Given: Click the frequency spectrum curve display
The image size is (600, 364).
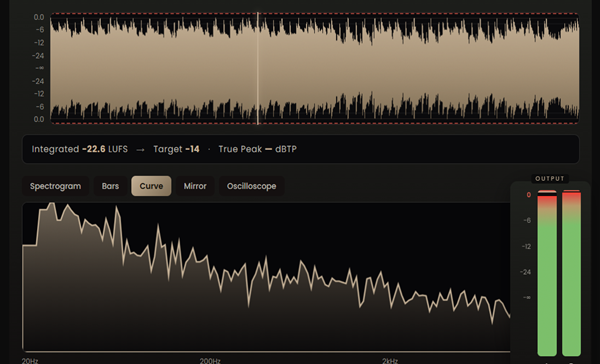Looking at the screenshot, I should 266,277.
